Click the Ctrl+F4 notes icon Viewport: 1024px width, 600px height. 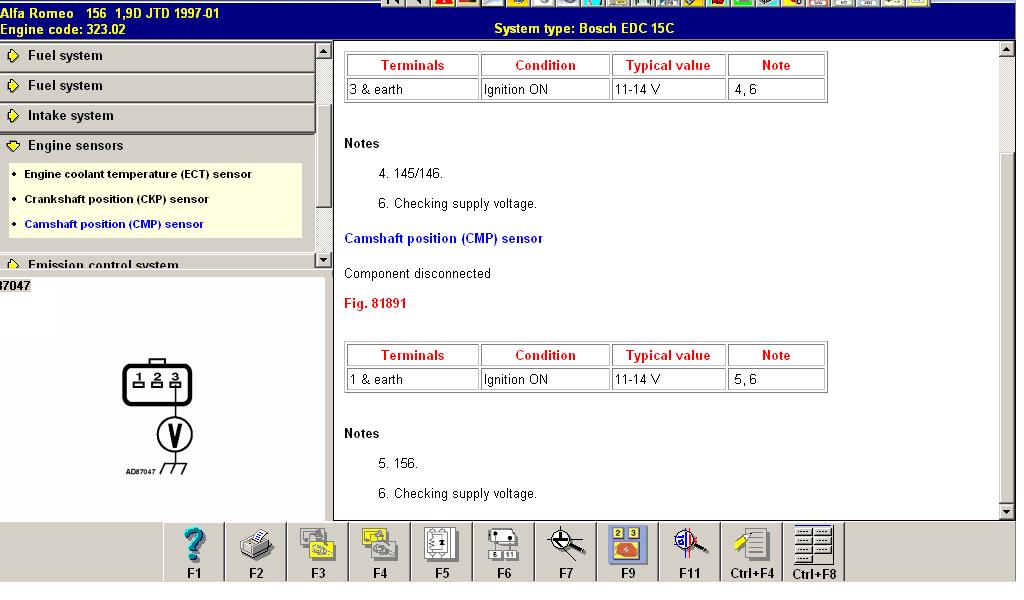pyautogui.click(x=752, y=552)
